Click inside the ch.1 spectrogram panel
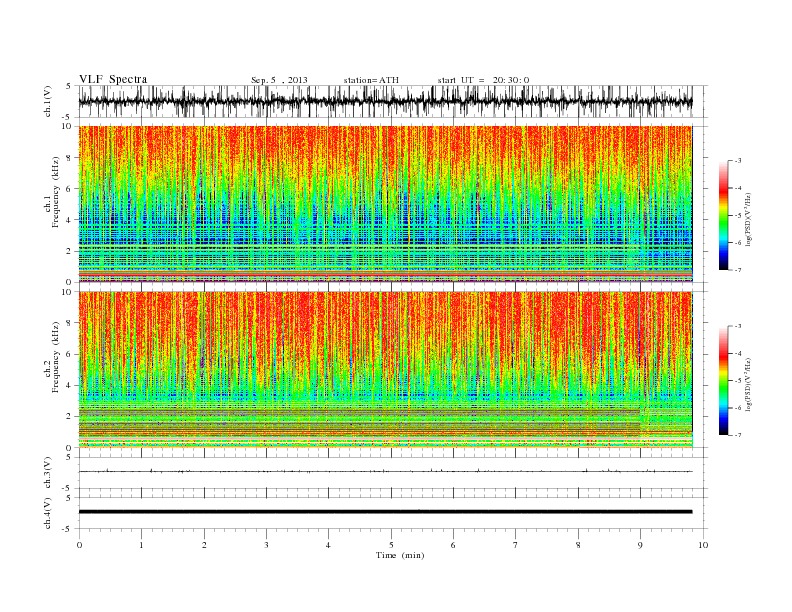The height and width of the screenshot is (612, 792). click(x=385, y=204)
